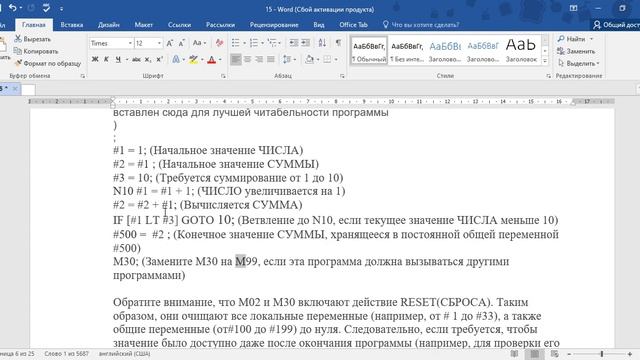The width and height of the screenshot is (640, 360).
Task: Open the Макет ribbon tab
Action: click(x=144, y=25)
